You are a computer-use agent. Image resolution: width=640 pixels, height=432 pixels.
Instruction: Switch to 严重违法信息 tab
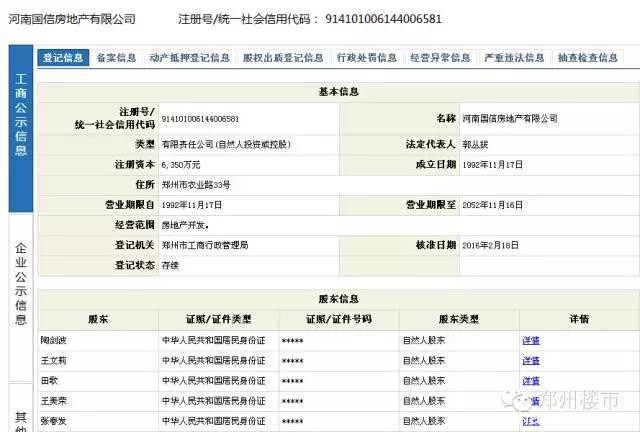[x=514, y=58]
